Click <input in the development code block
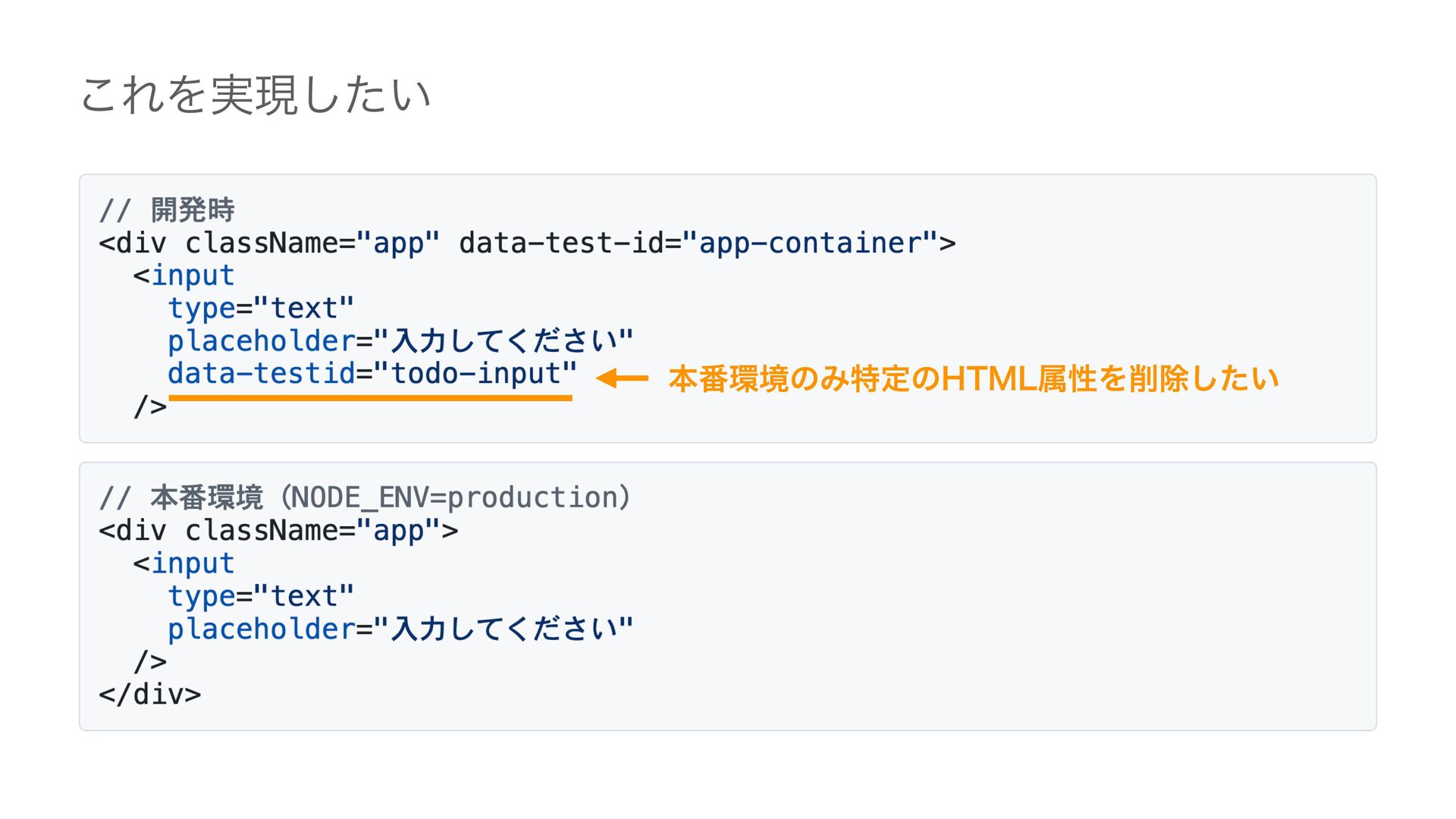 [184, 275]
